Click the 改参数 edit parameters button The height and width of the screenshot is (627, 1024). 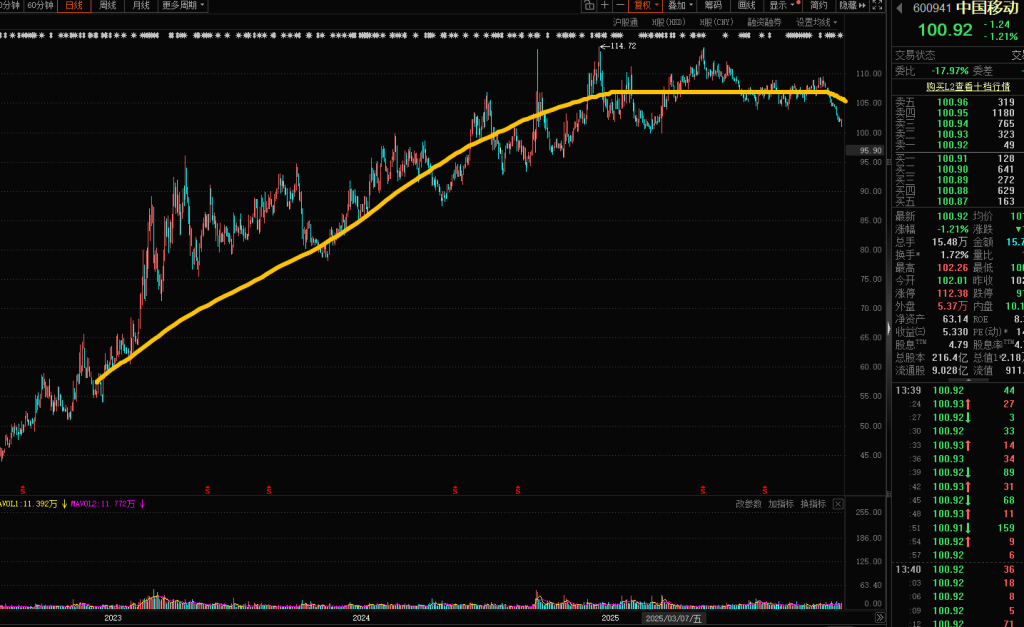pos(748,504)
